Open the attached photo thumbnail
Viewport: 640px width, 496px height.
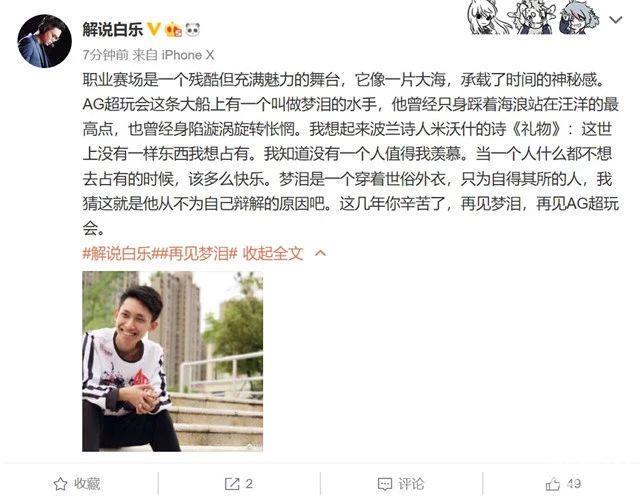click(172, 361)
